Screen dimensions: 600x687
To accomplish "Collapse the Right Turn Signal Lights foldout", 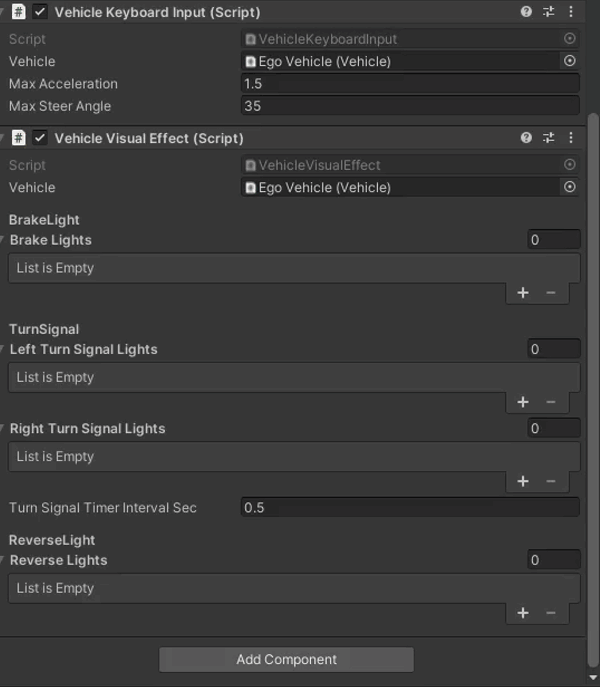I will (2, 428).
